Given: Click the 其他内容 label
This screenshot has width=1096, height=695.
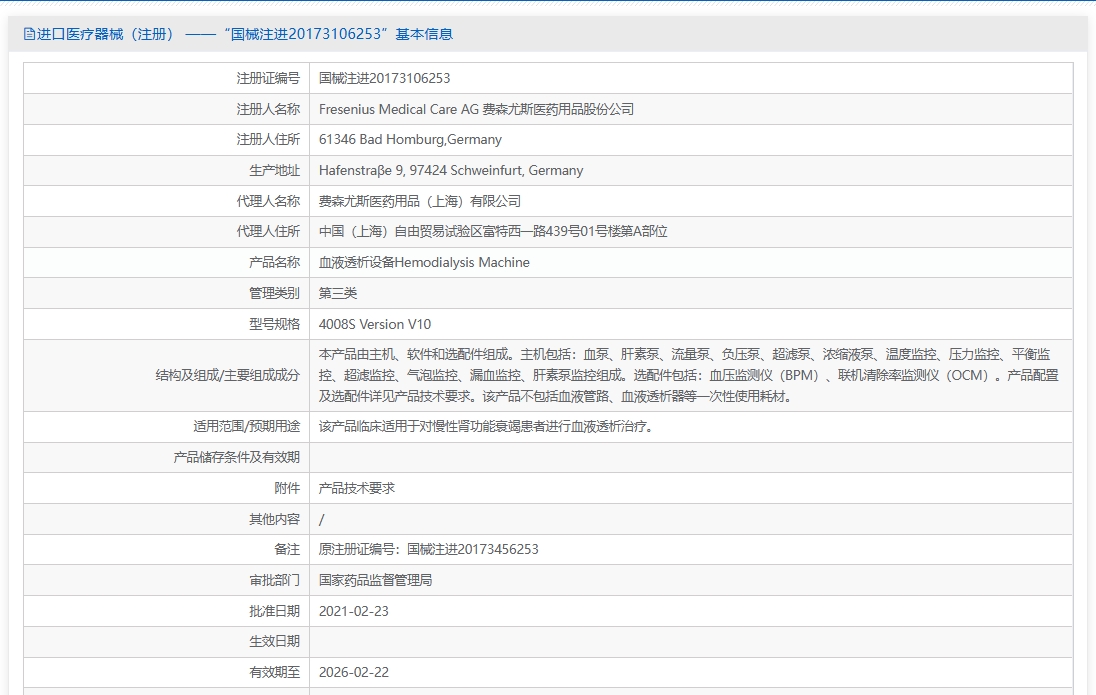Looking at the screenshot, I should (274, 519).
